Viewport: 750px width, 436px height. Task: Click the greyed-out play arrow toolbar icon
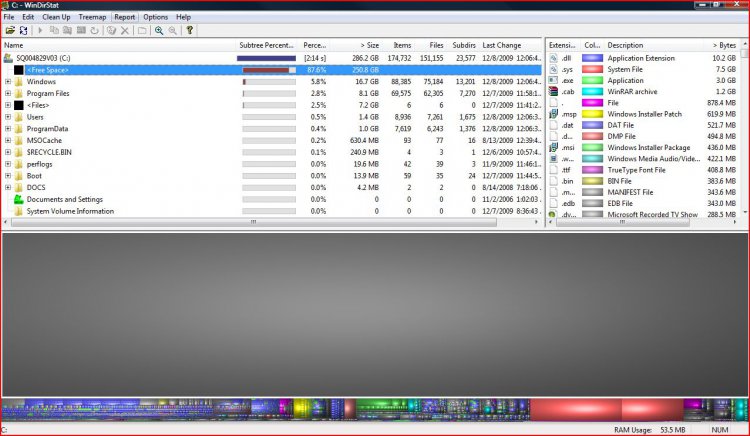(40, 31)
